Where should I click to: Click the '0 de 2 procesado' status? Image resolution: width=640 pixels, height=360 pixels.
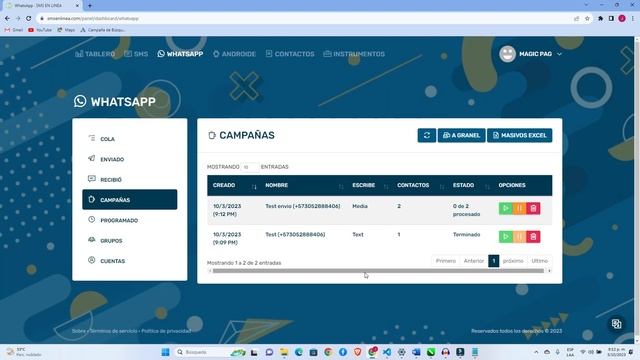click(466, 210)
